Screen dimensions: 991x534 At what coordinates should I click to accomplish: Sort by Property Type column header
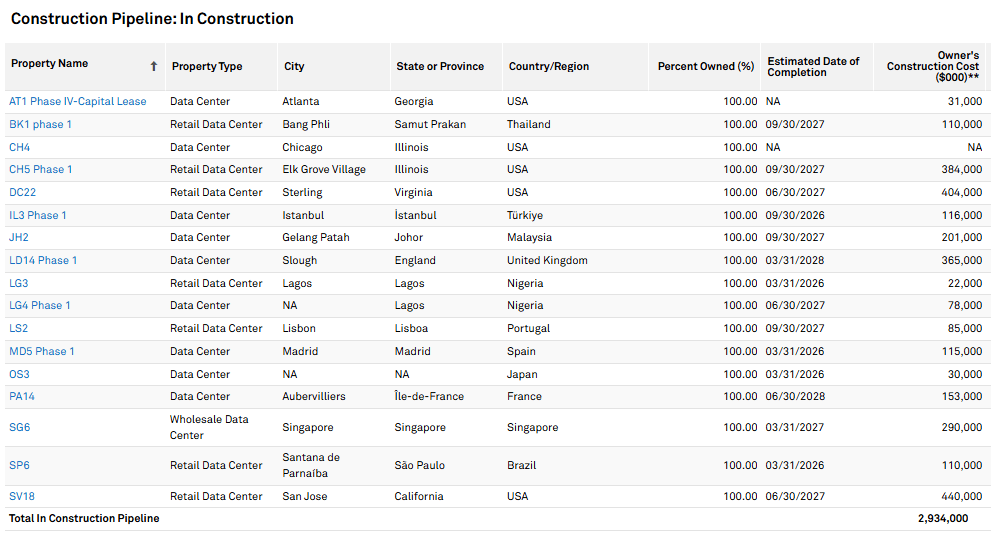pyautogui.click(x=207, y=67)
